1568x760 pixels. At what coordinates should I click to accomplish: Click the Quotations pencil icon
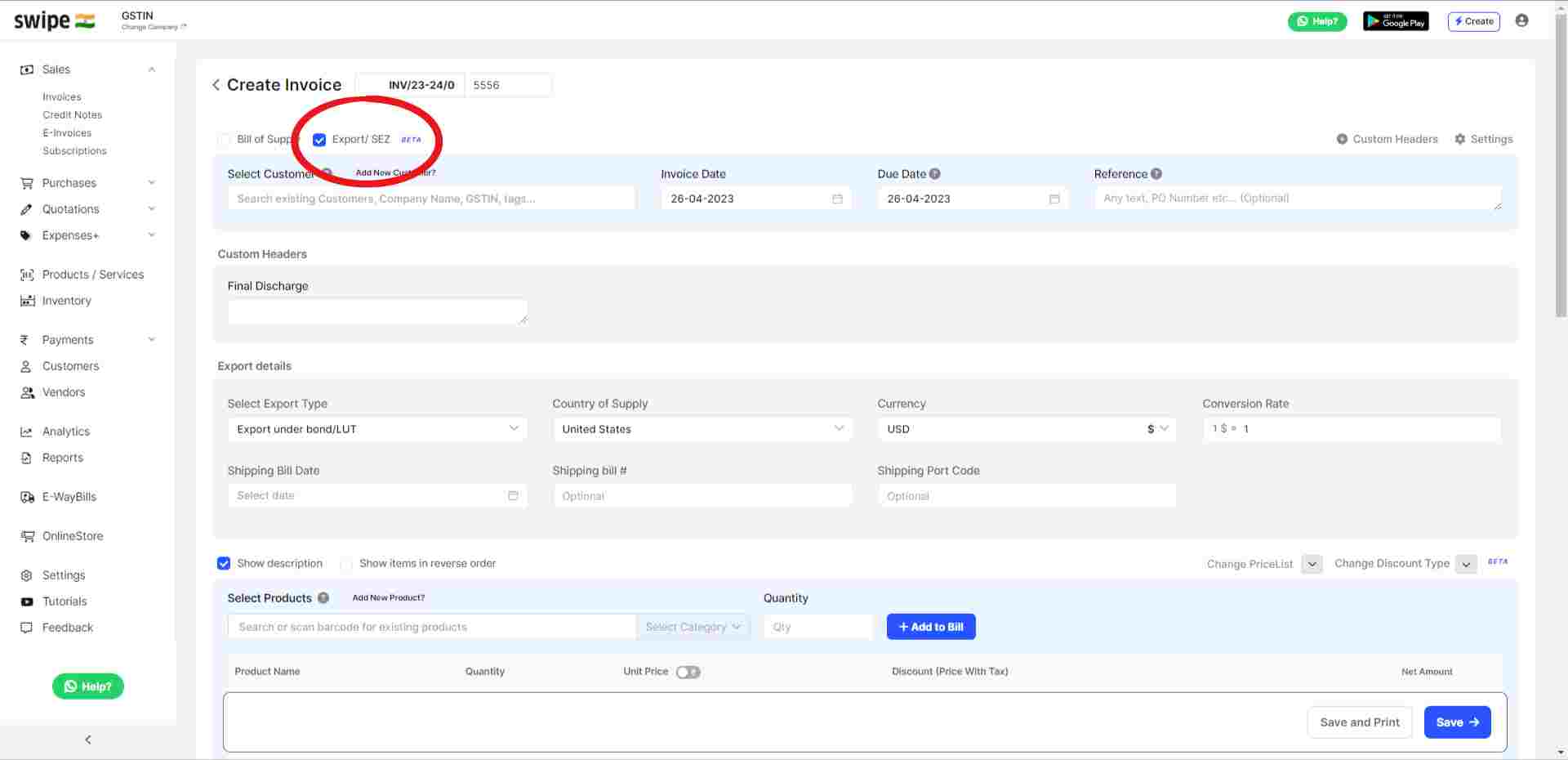coord(27,209)
